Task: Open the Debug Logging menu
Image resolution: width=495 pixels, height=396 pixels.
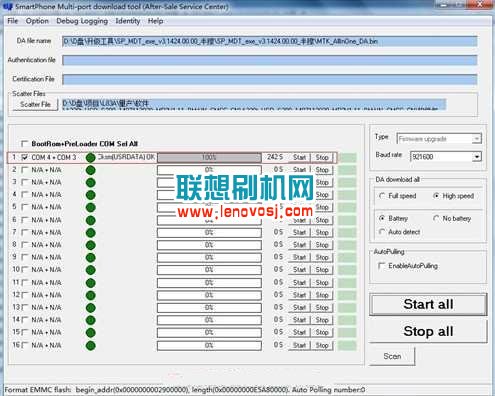Action: coord(82,21)
